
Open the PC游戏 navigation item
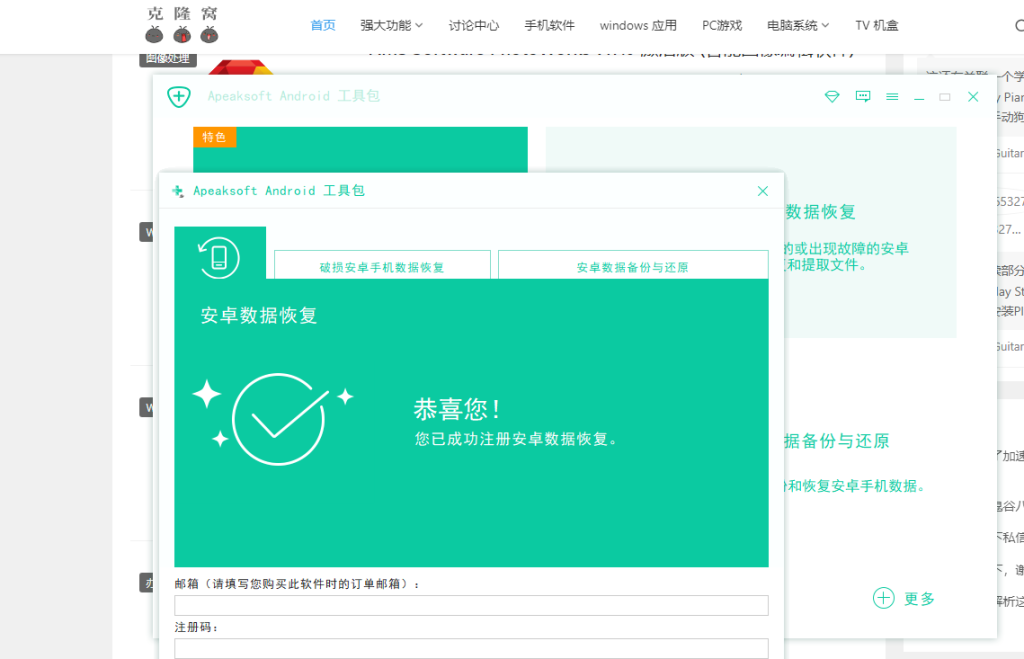[722, 25]
